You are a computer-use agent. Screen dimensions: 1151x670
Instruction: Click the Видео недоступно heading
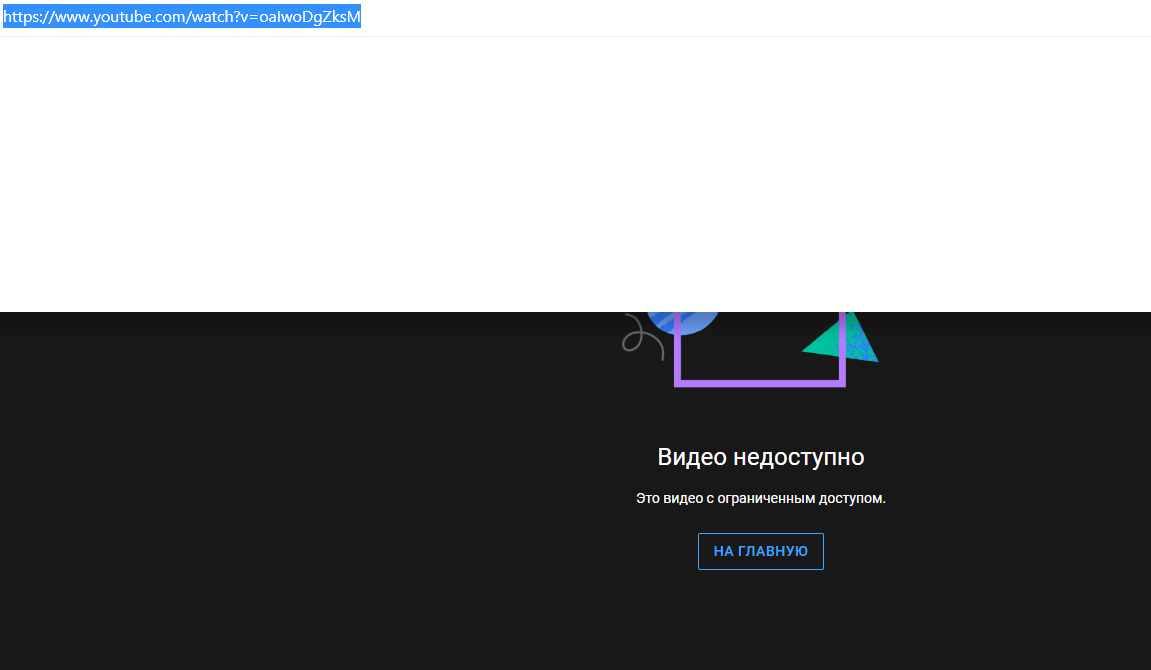click(x=761, y=456)
